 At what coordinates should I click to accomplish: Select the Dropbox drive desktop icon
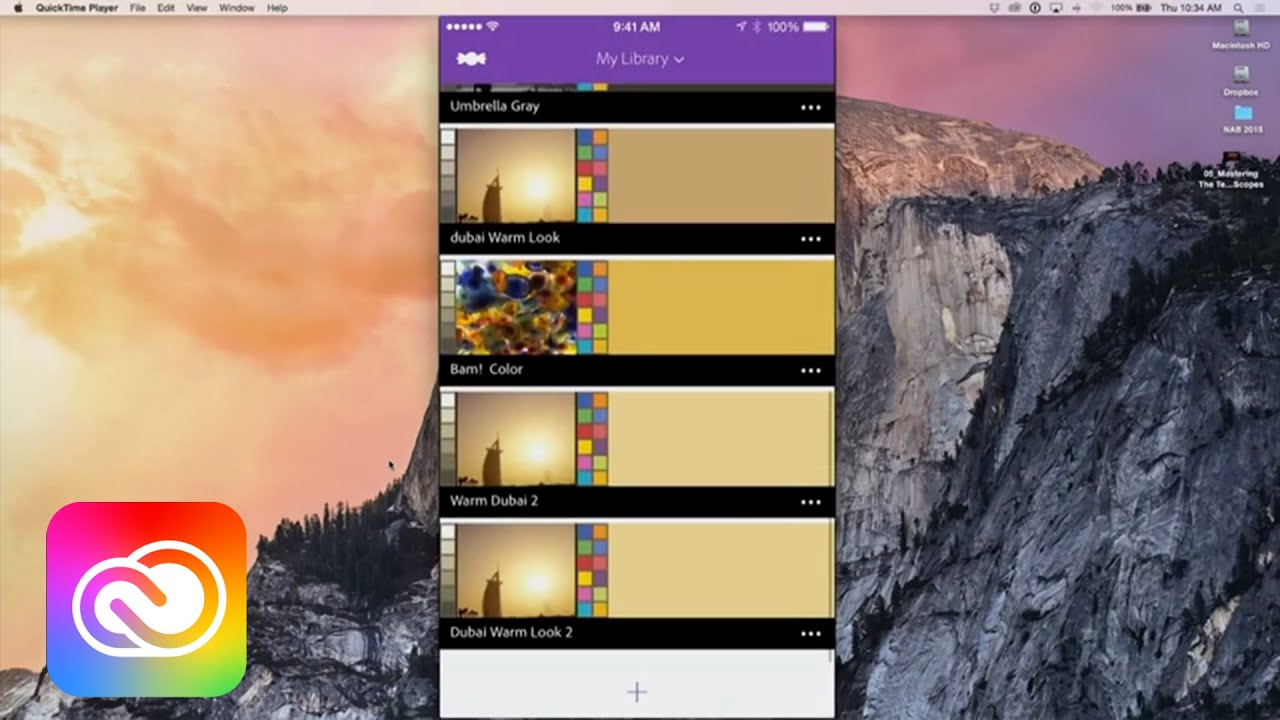(1241, 80)
